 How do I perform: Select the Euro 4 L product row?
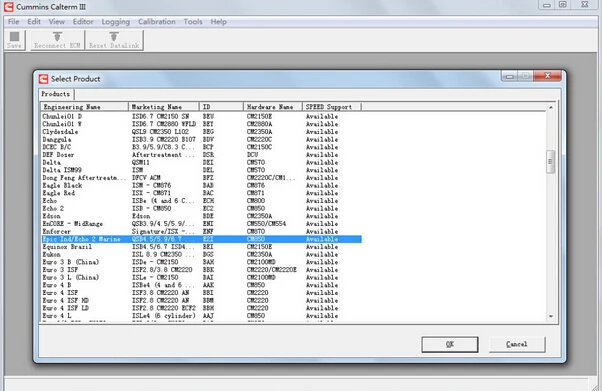click(202, 316)
